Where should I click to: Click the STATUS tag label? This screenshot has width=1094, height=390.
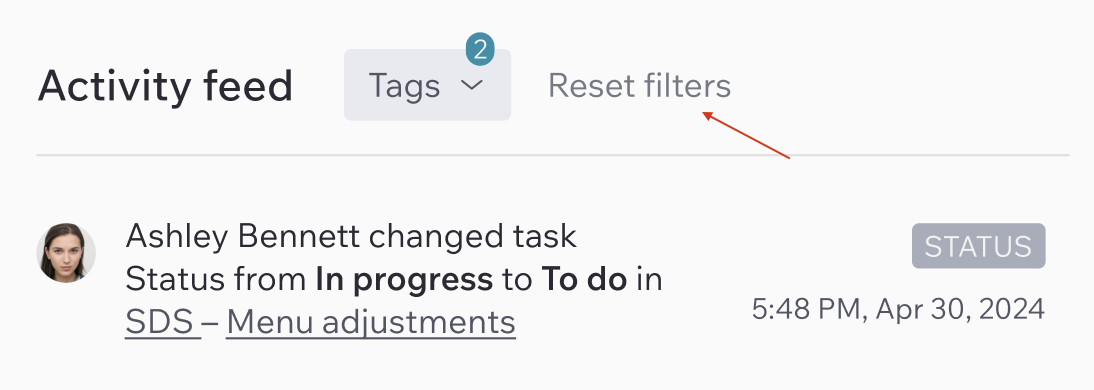(978, 246)
